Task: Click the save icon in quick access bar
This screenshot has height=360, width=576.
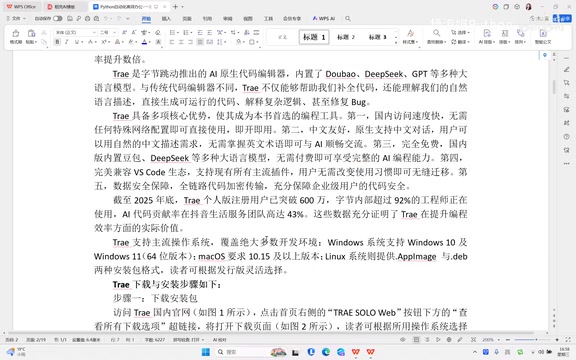Action: pyautogui.click(x=70, y=18)
